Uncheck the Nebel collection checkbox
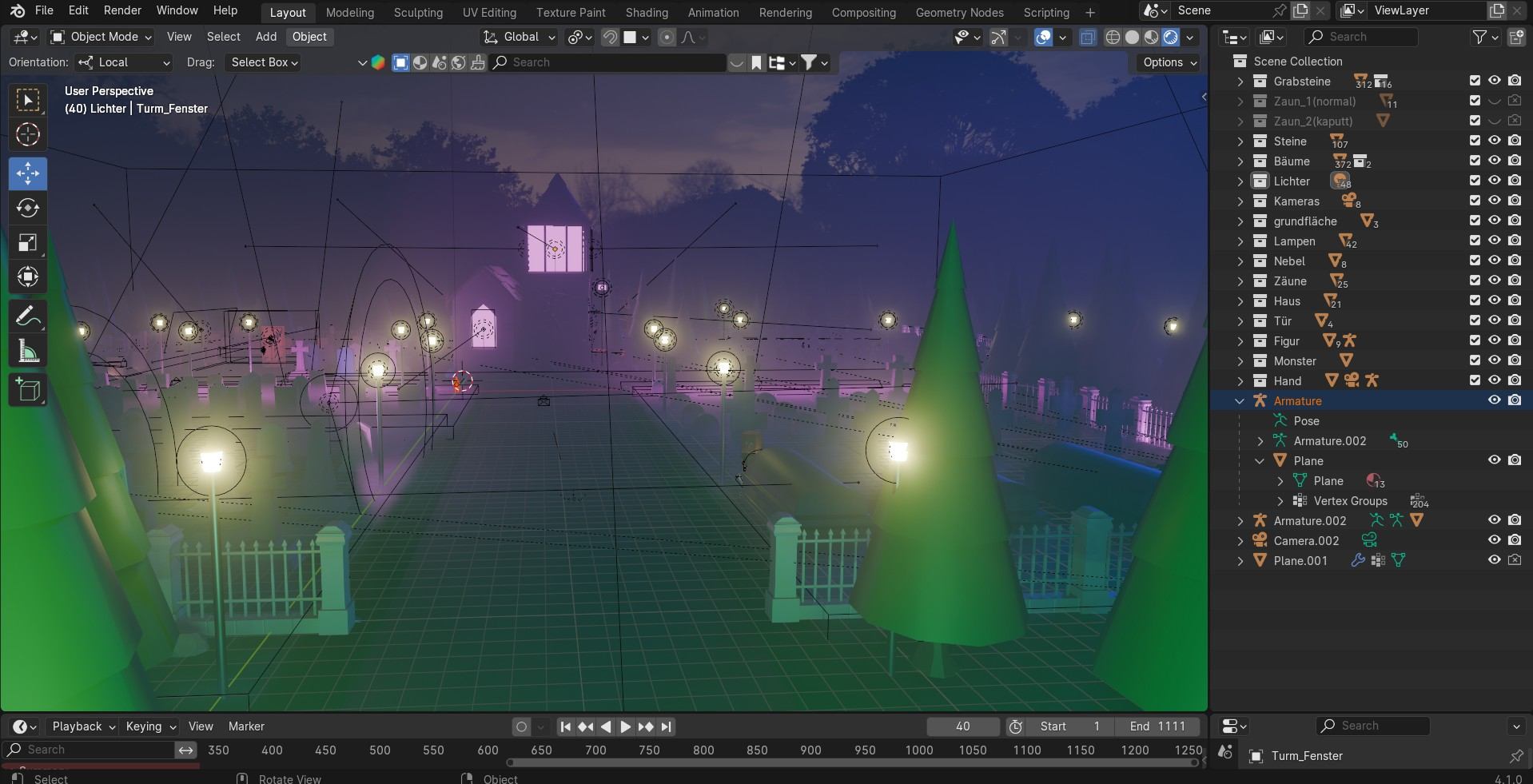The width and height of the screenshot is (1533, 784). 1475,261
